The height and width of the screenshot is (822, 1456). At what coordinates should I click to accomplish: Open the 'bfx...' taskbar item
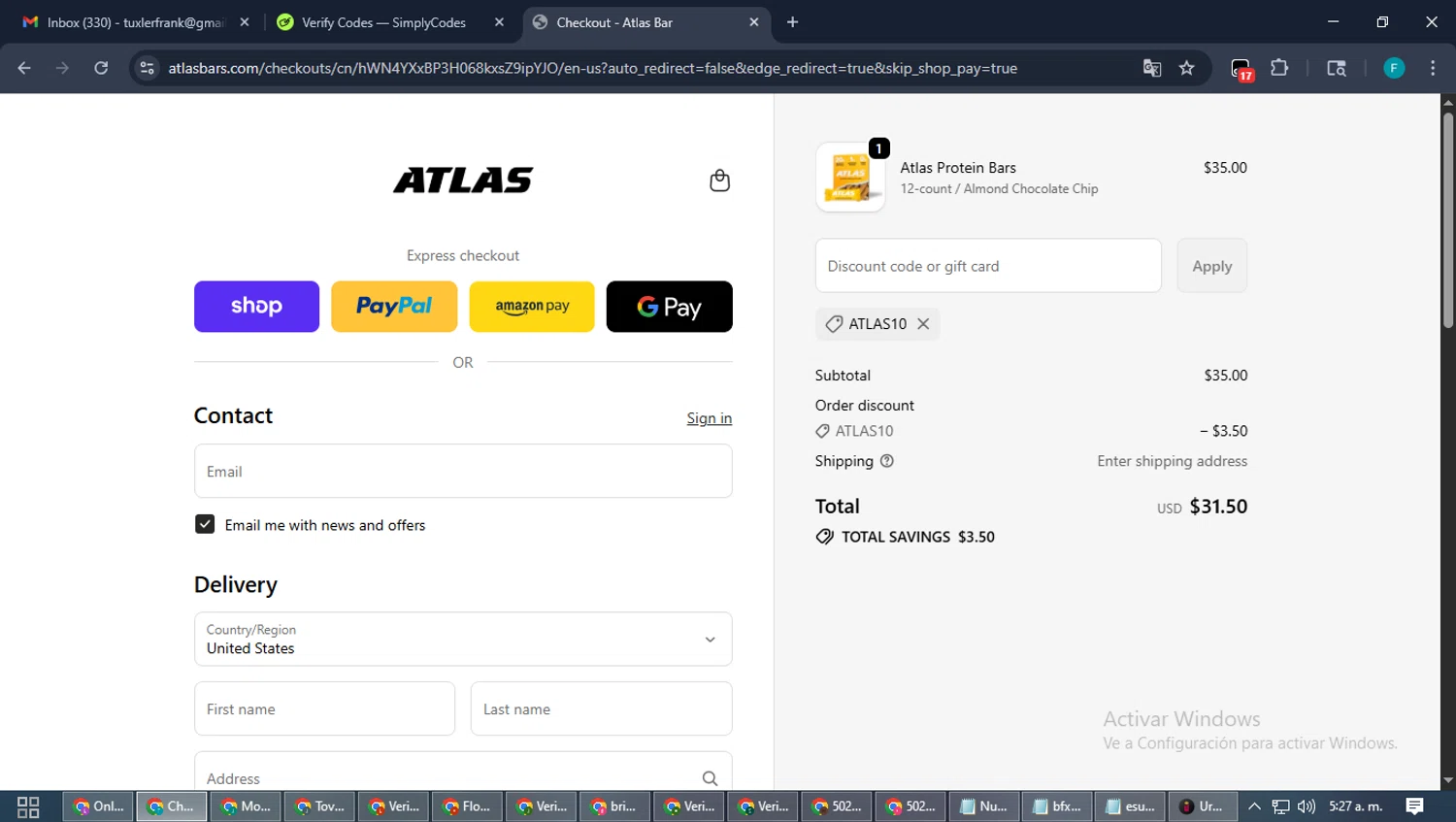click(x=1057, y=806)
